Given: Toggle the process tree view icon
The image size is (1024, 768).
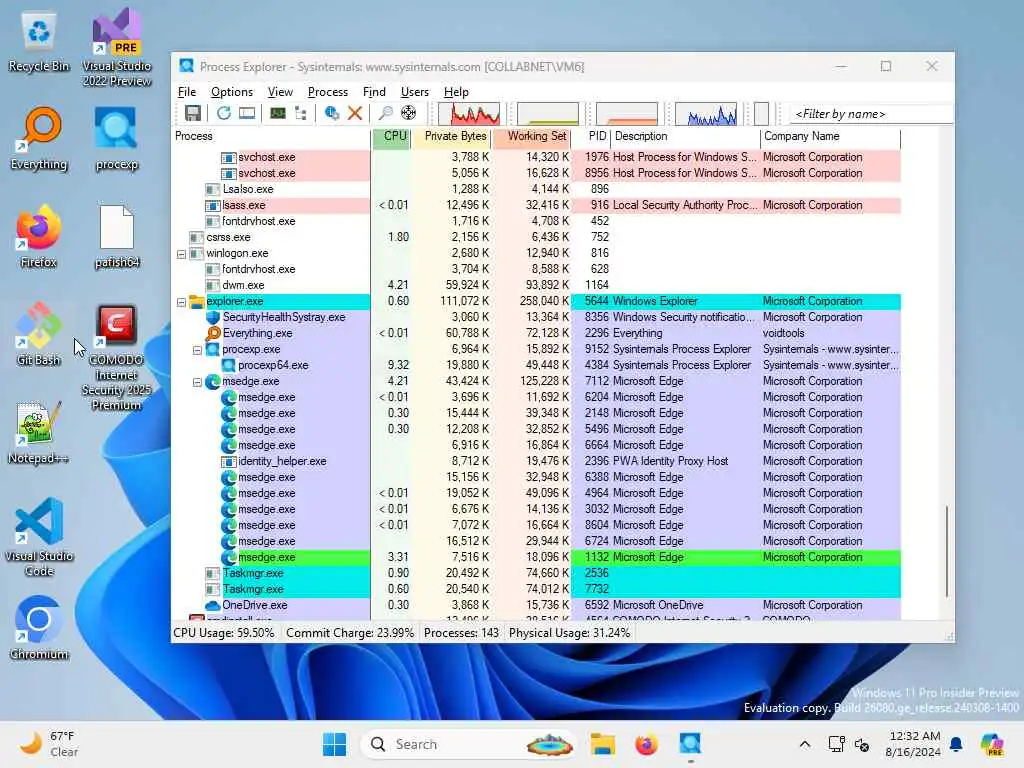Looking at the screenshot, I should tap(300, 114).
